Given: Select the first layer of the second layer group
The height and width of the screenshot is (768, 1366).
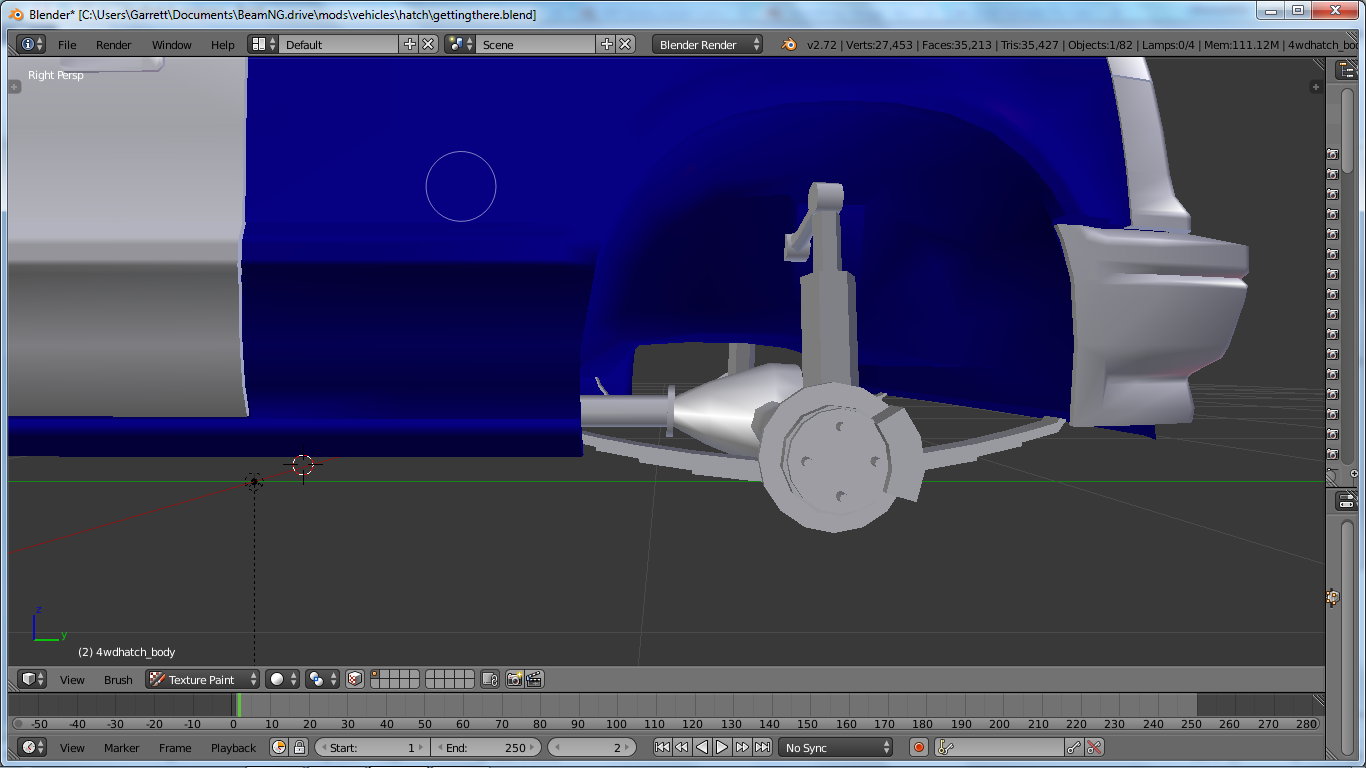Looking at the screenshot, I should click(430, 675).
